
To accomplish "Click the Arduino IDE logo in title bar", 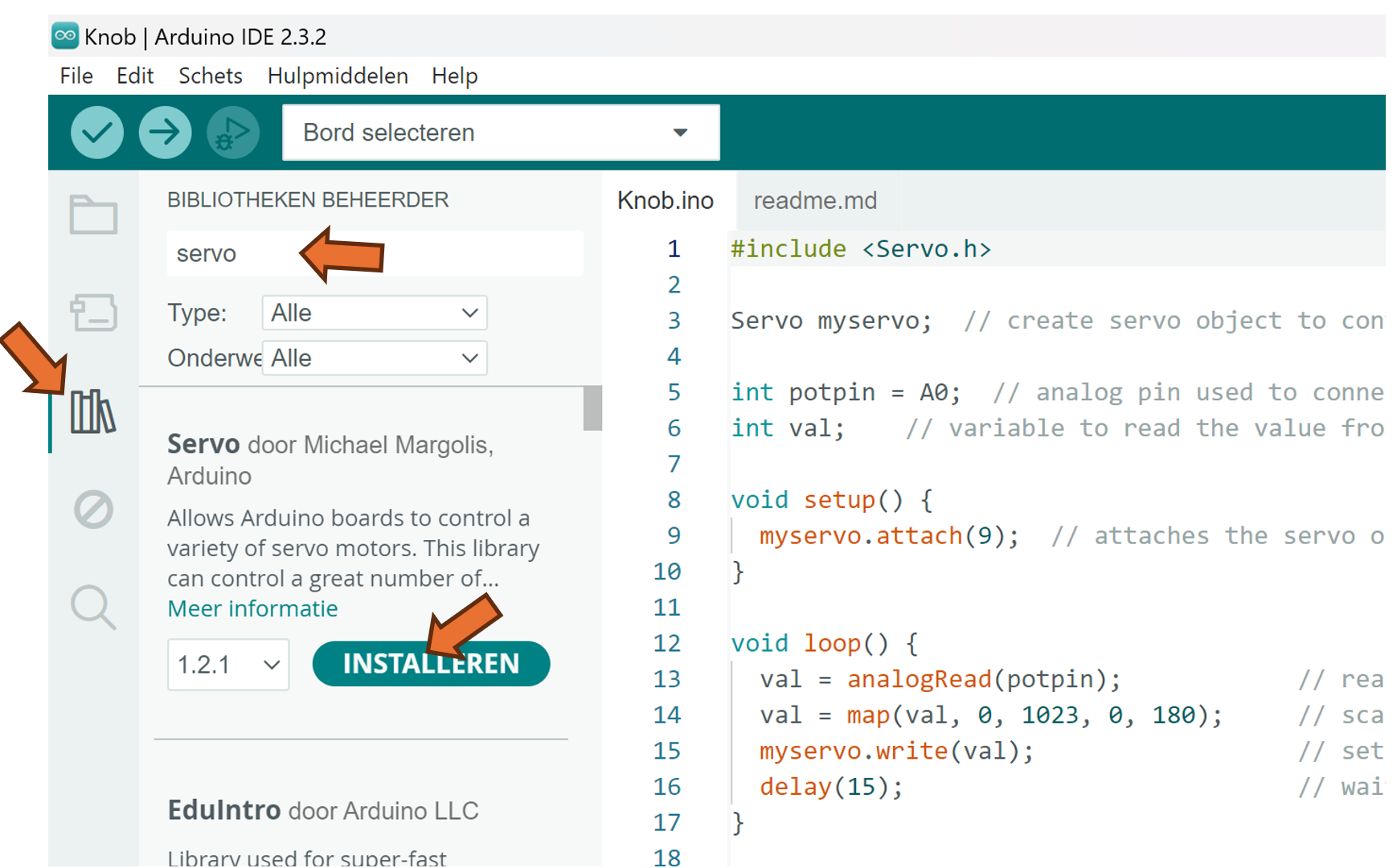I will [65, 36].
